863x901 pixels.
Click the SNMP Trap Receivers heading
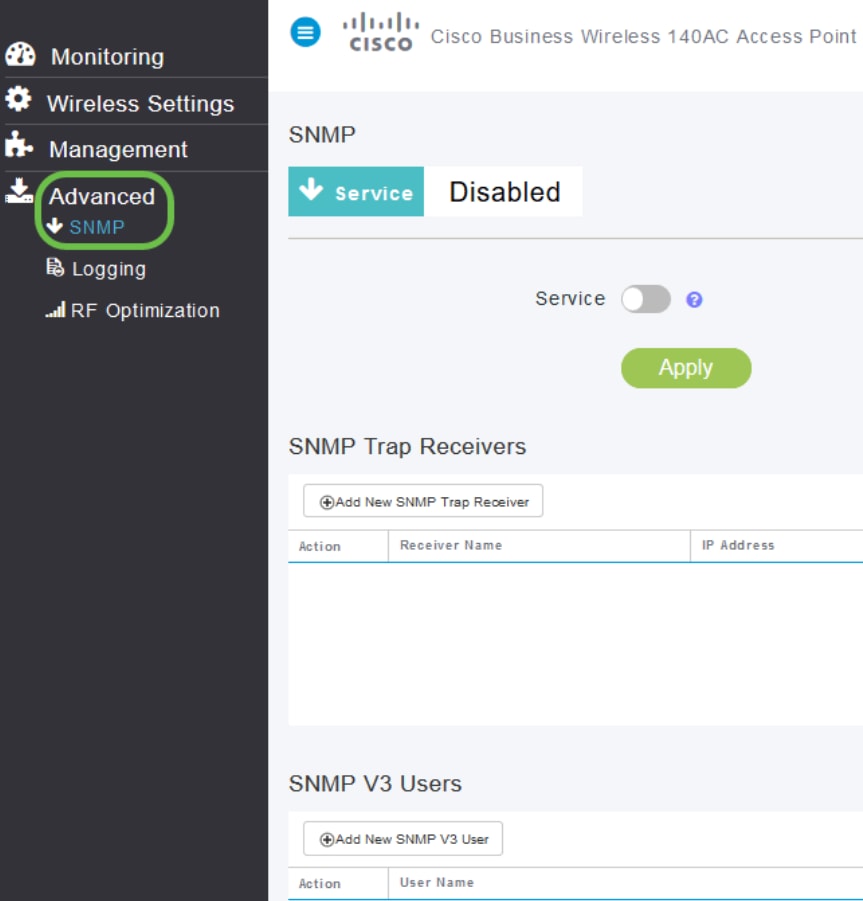[407, 446]
